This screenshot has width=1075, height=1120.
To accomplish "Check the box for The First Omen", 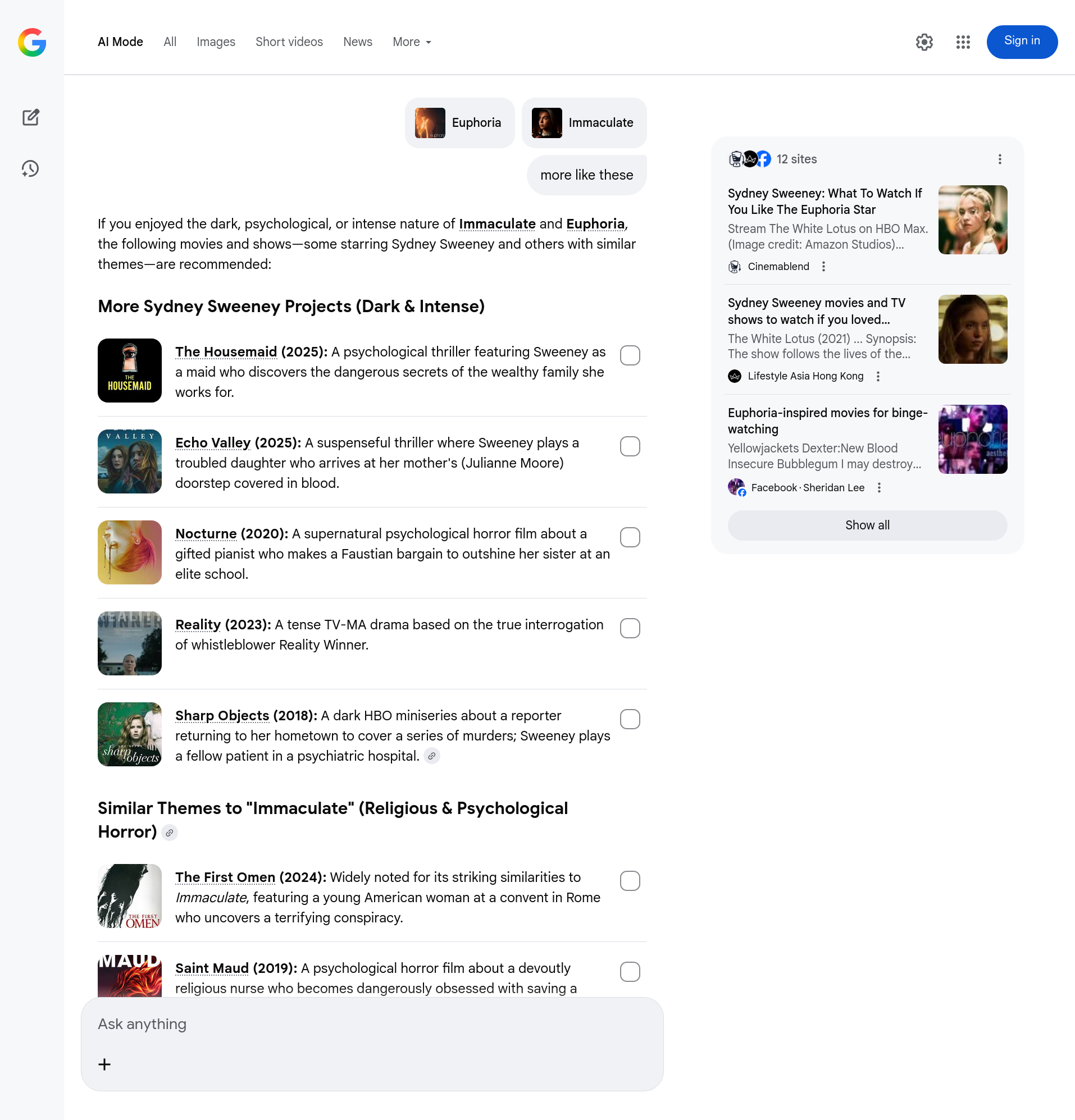I will coord(630,881).
